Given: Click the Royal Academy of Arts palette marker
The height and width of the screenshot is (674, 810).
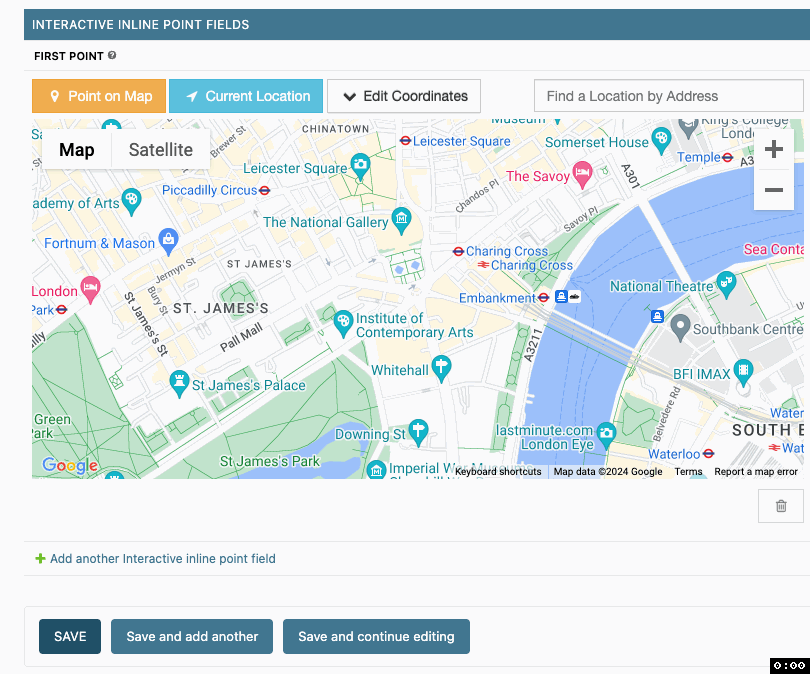Looking at the screenshot, I should tap(131, 201).
